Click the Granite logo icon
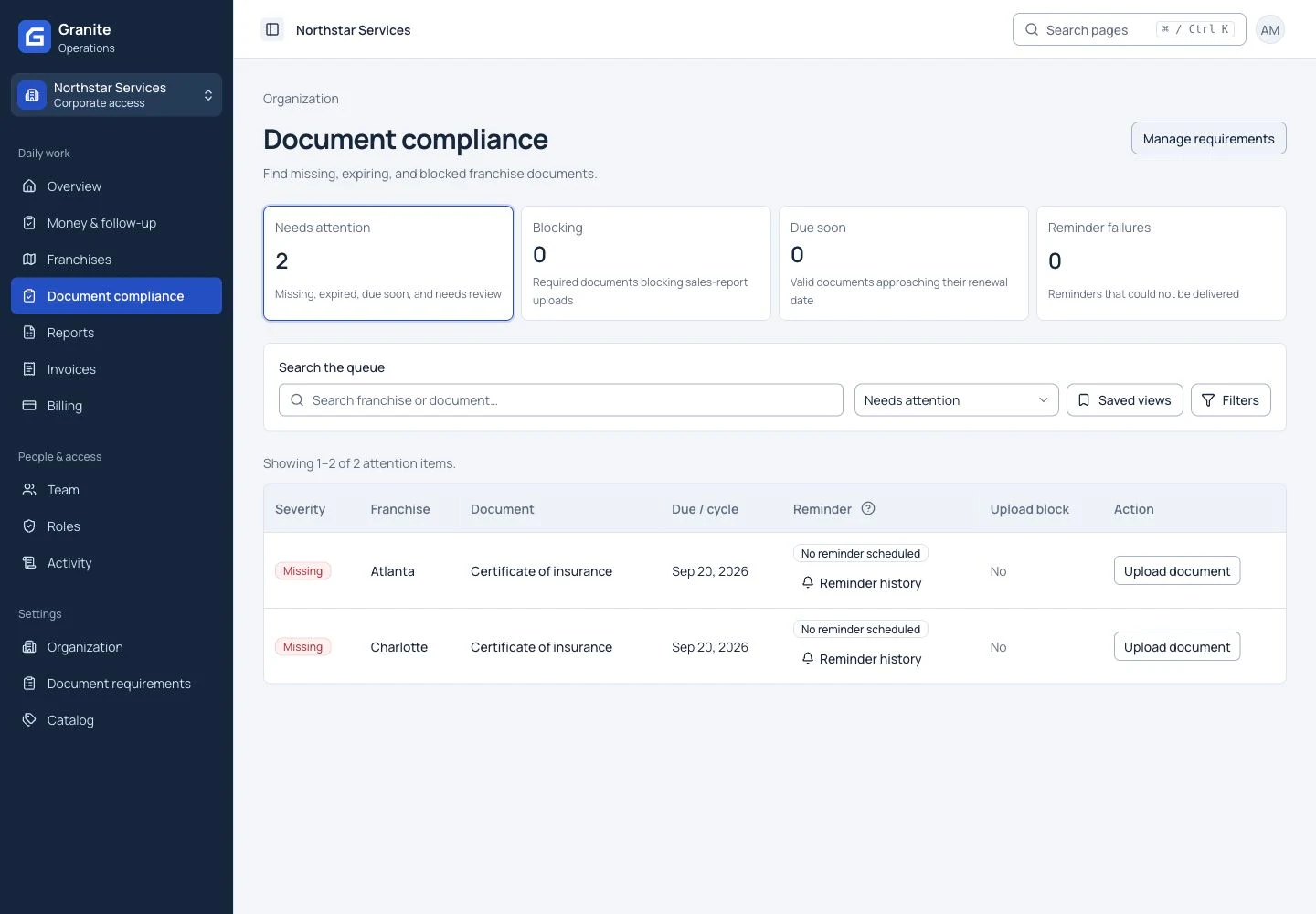Screen dimensions: 1316x914 35,37
